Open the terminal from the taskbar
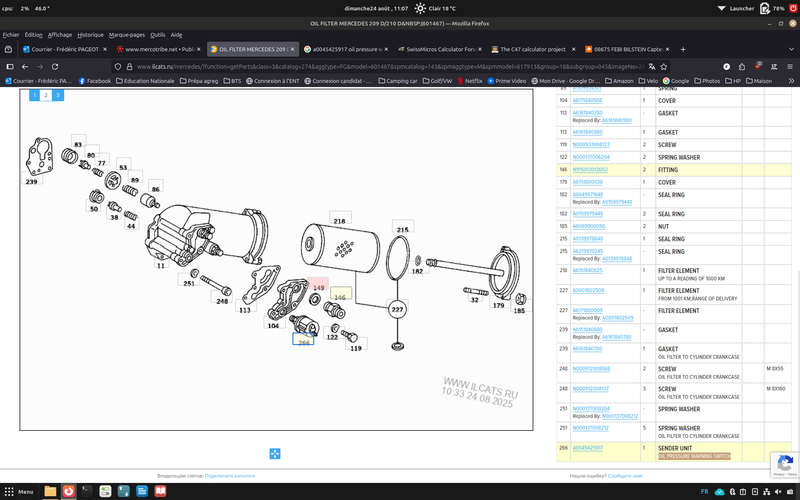 point(87,491)
